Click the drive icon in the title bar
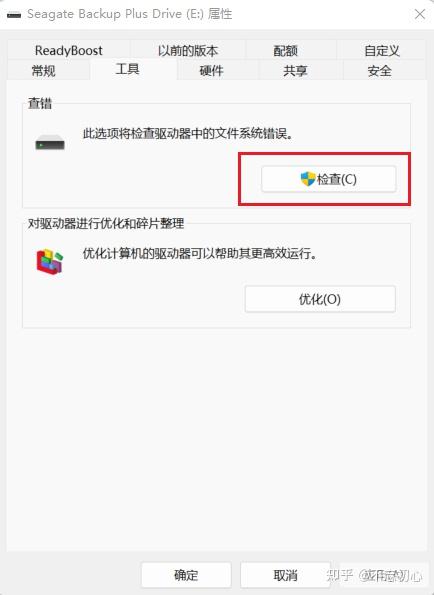The width and height of the screenshot is (434, 595). (14, 15)
